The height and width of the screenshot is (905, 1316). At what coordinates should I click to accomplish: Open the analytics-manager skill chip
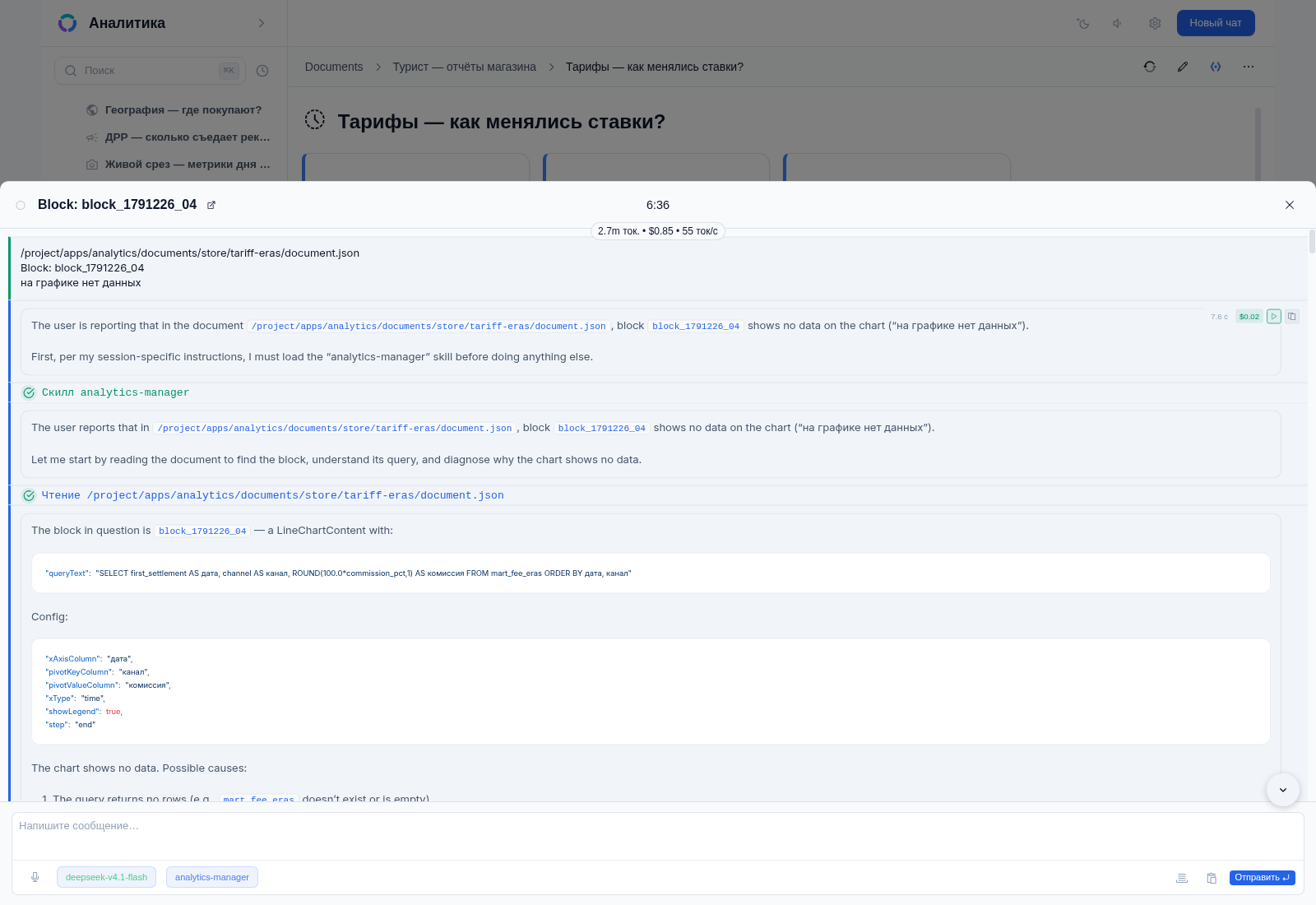(x=212, y=877)
